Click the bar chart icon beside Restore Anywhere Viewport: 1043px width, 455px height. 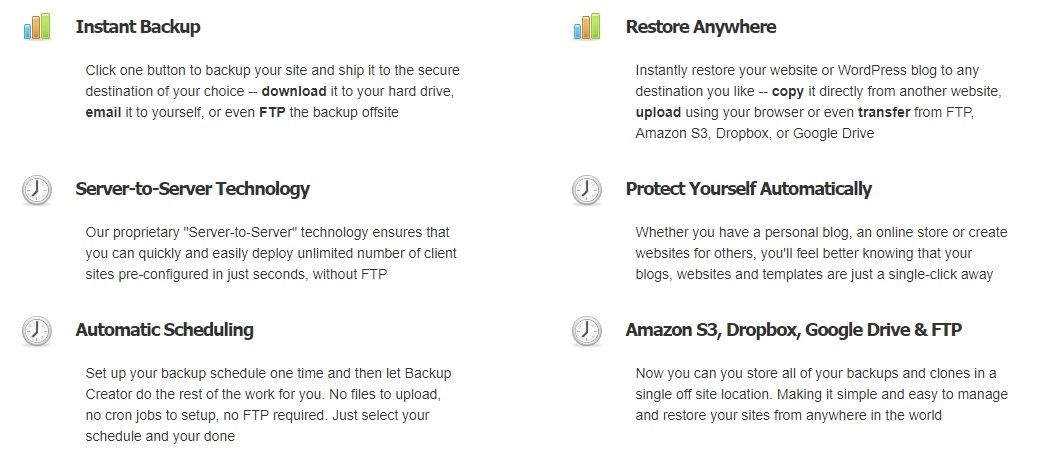(x=586, y=27)
